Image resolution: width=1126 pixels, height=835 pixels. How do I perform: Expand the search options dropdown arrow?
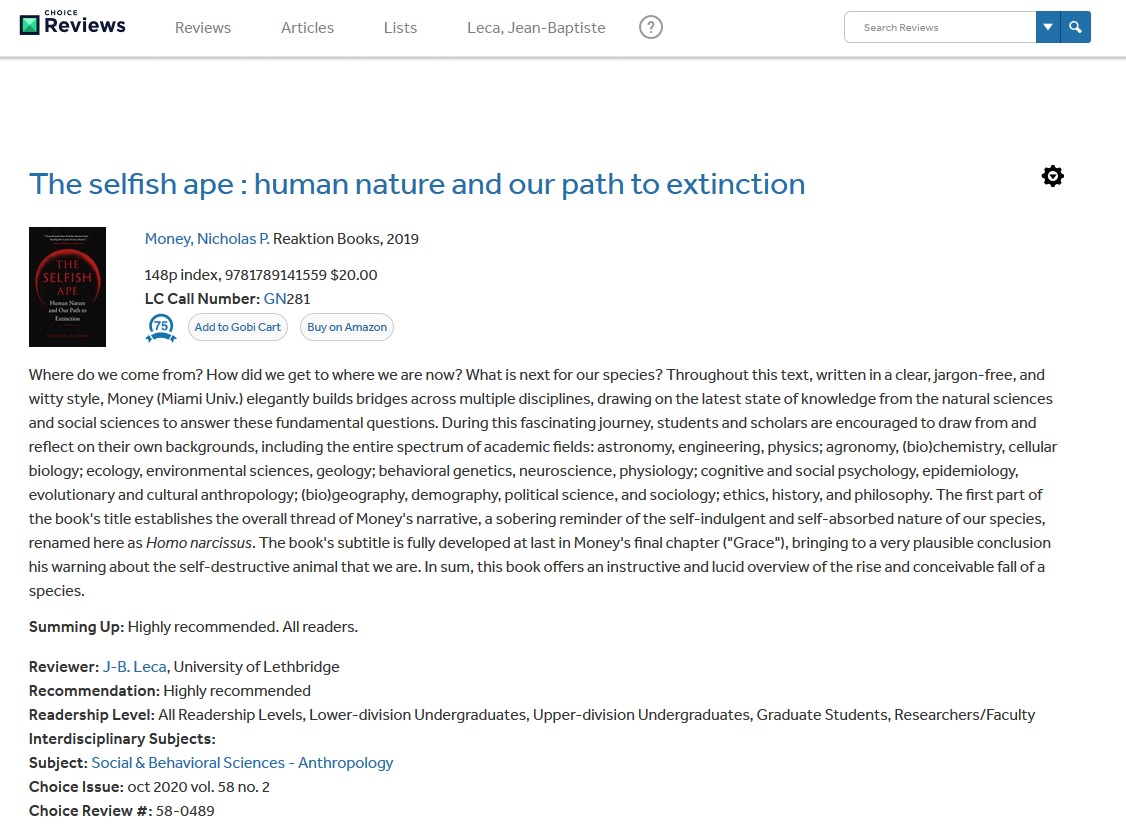point(1048,28)
